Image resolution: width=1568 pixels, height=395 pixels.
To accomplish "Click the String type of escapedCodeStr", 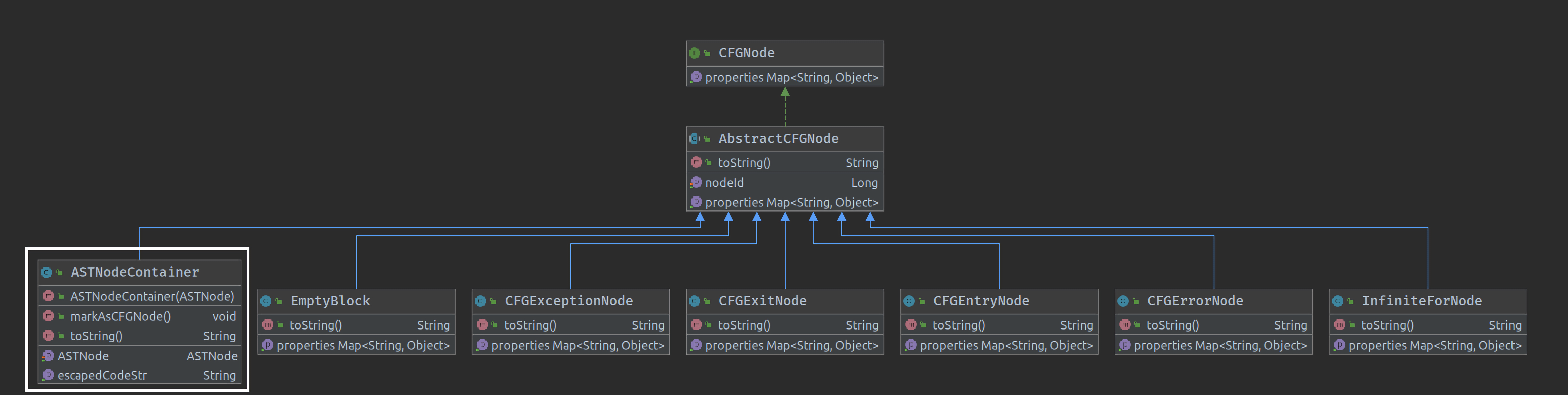I will [219, 376].
